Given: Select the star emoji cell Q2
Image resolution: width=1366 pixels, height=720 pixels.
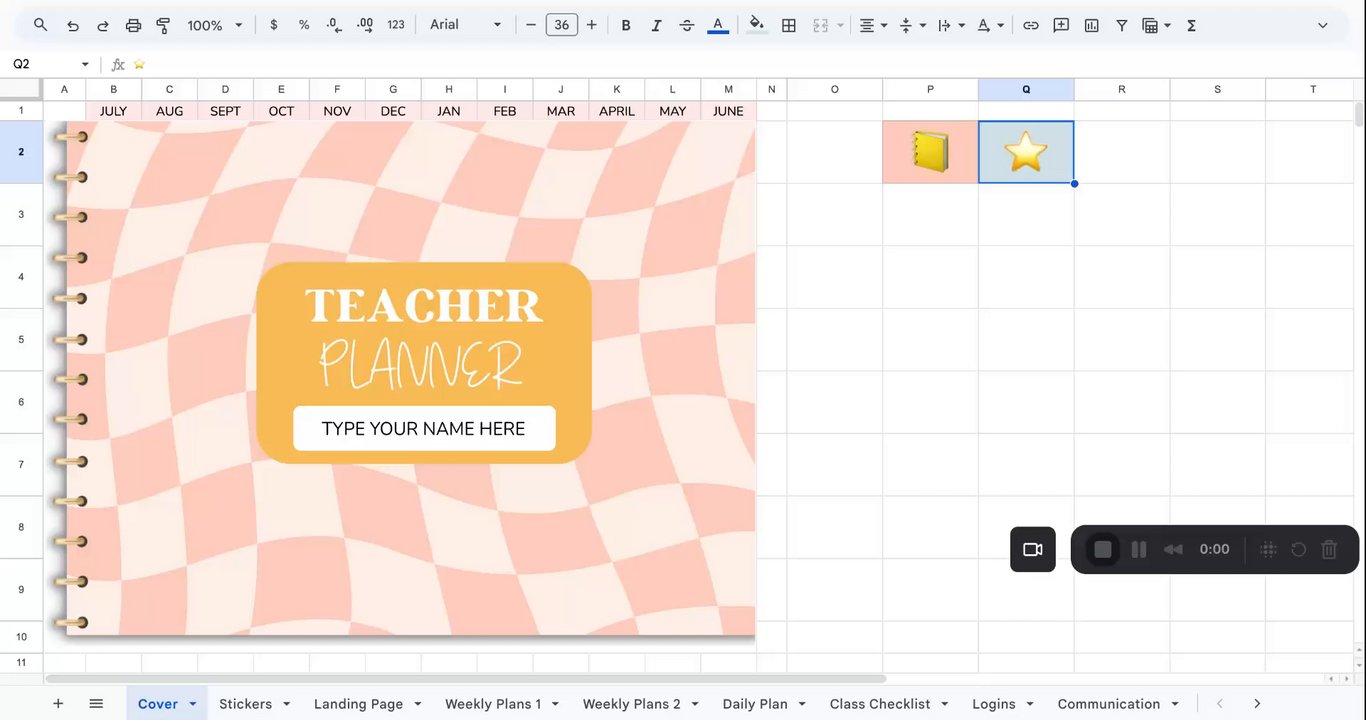Looking at the screenshot, I should (1026, 152).
